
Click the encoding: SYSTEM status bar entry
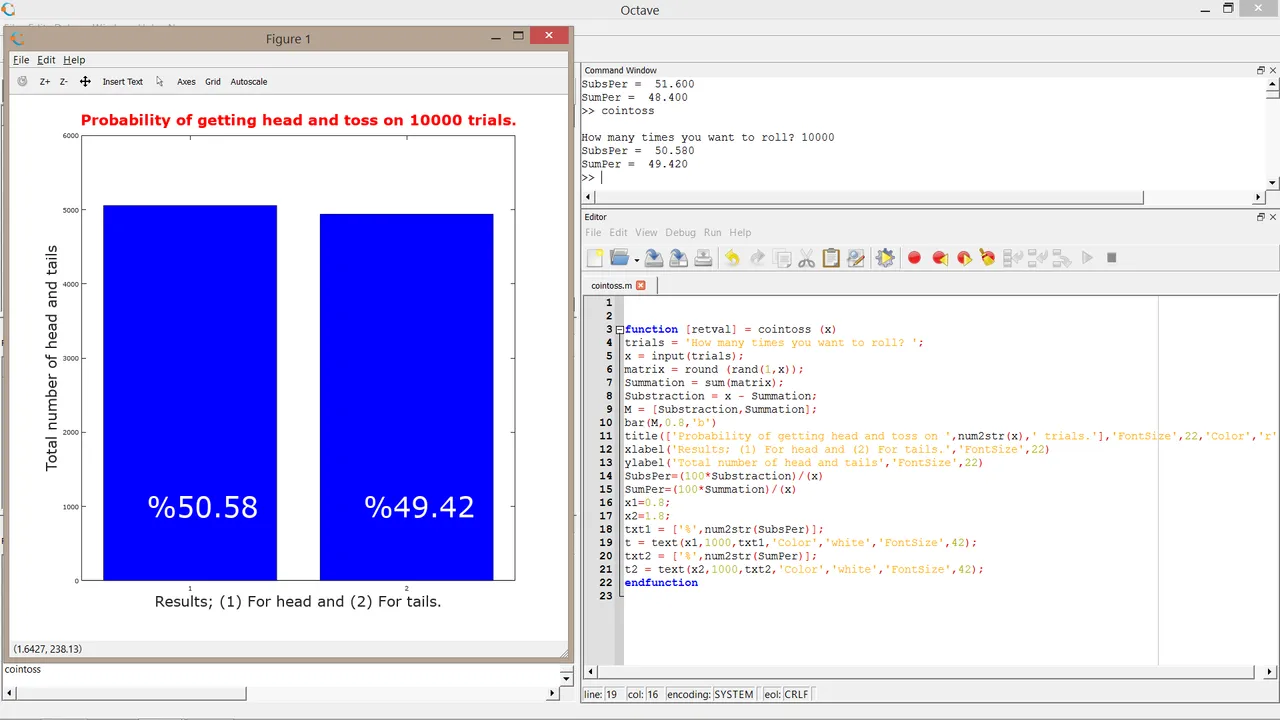[710, 694]
